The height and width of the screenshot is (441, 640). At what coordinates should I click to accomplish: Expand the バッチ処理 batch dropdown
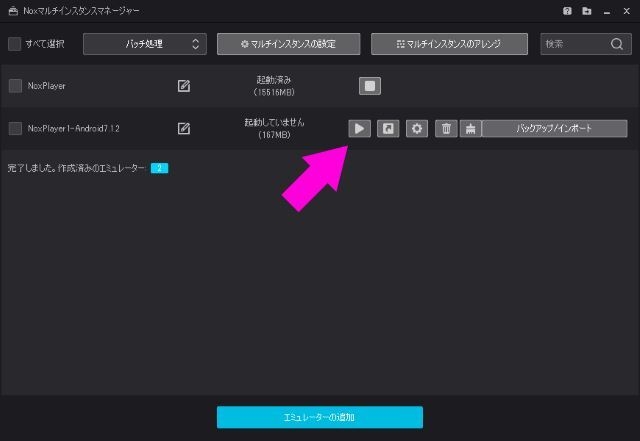tap(144, 44)
